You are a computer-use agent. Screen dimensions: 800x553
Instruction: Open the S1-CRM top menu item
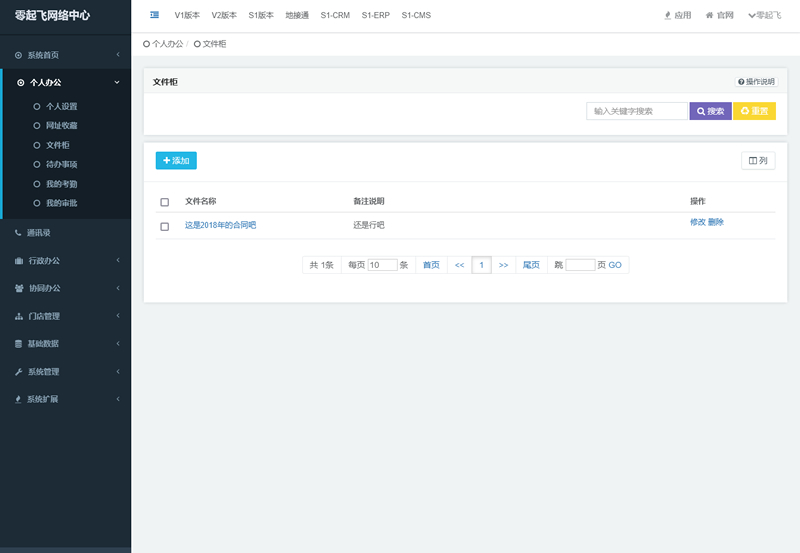tap(335, 15)
